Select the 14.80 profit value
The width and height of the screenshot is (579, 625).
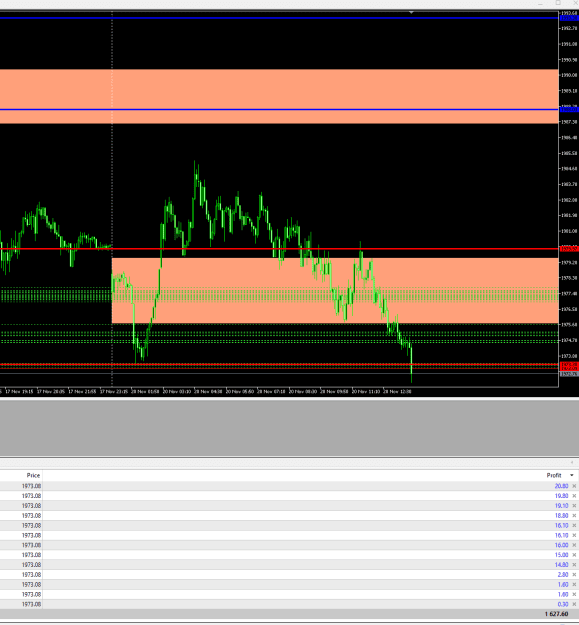pos(561,565)
